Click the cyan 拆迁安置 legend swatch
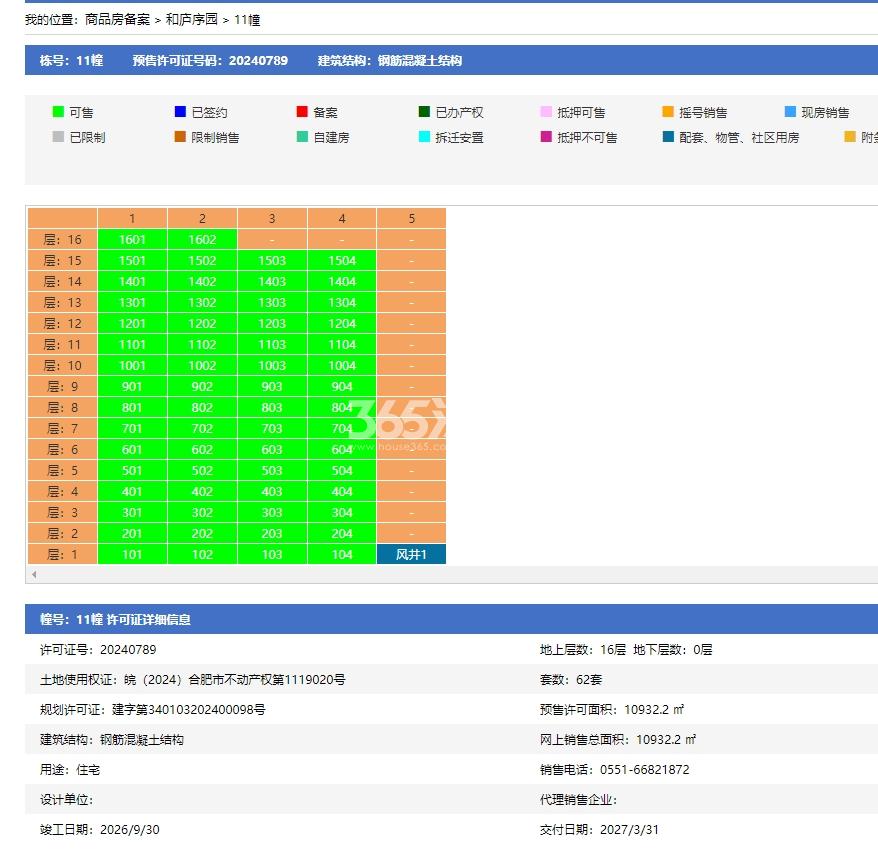 pyautogui.click(x=424, y=137)
